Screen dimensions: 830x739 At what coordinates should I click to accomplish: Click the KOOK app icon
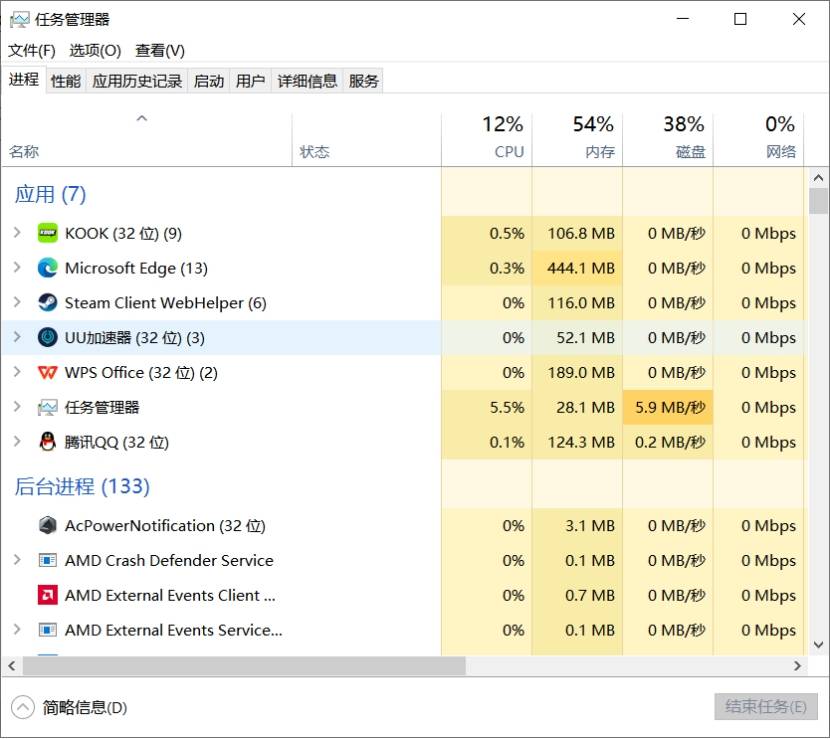47,233
